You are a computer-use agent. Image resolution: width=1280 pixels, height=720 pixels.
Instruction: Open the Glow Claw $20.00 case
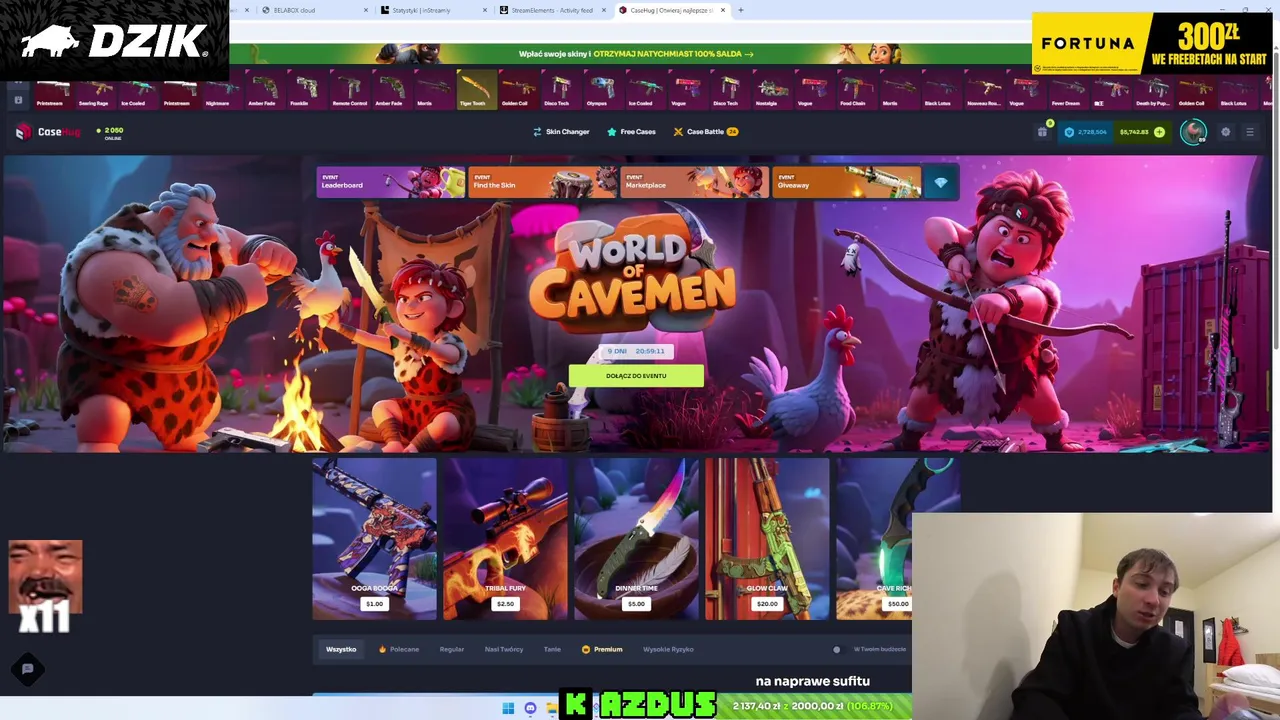[767, 539]
